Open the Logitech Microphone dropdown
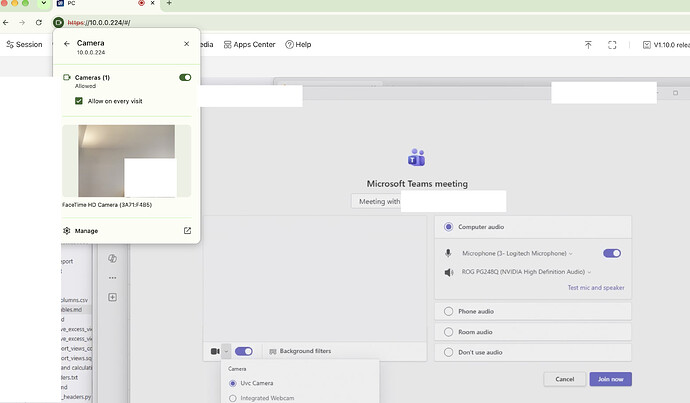This screenshot has height=403, width=690. [518, 253]
